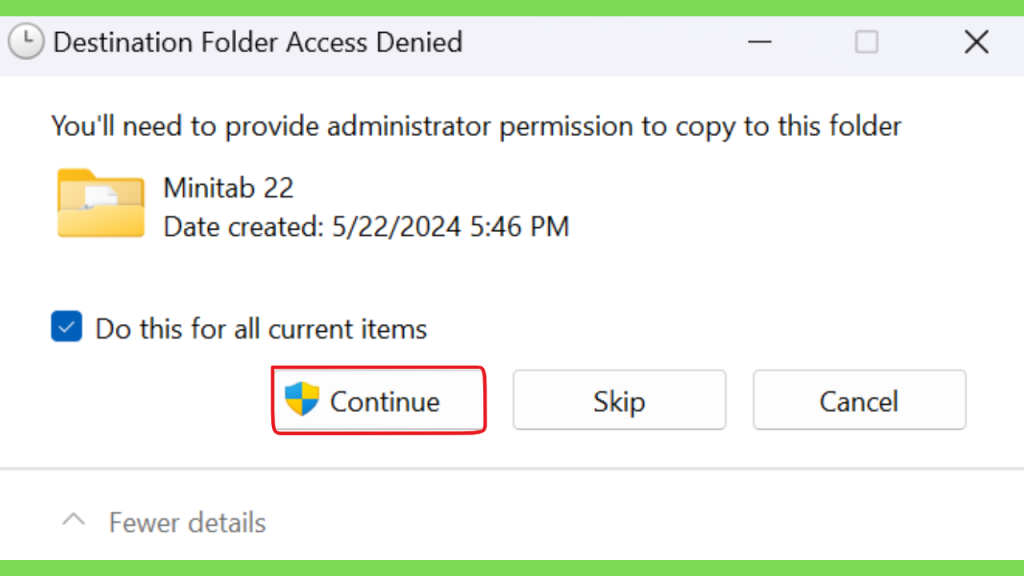Collapse details using the up chevron
The width and height of the screenshot is (1024, 576).
coord(74,520)
